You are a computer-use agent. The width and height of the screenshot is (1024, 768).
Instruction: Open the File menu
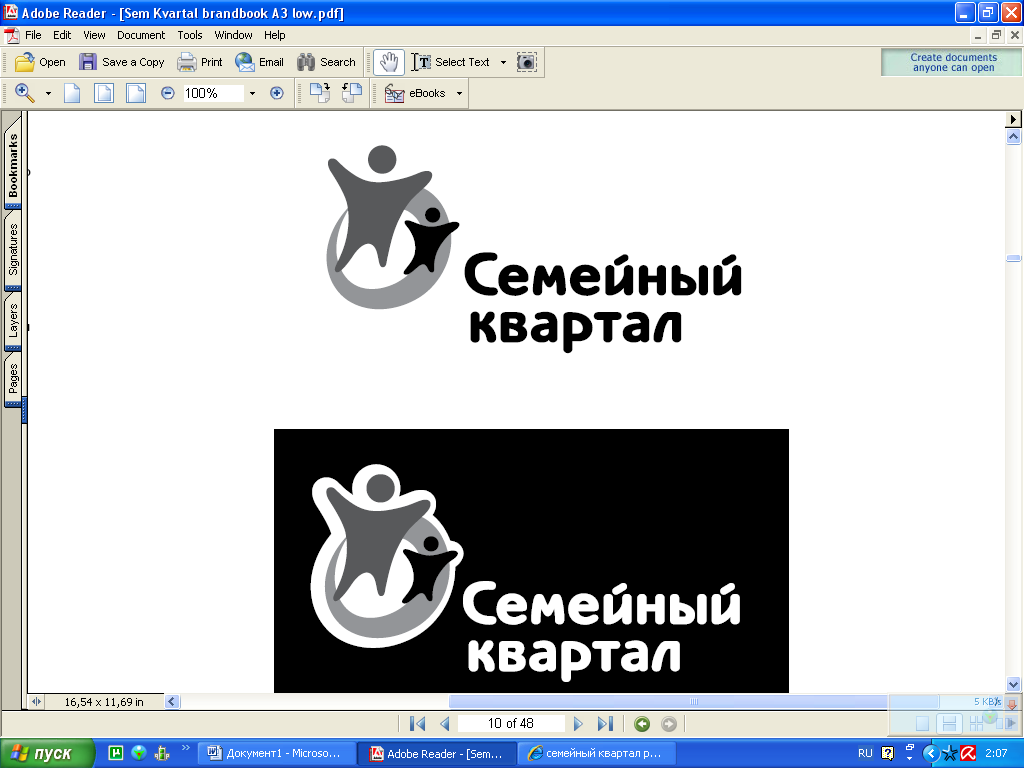33,35
